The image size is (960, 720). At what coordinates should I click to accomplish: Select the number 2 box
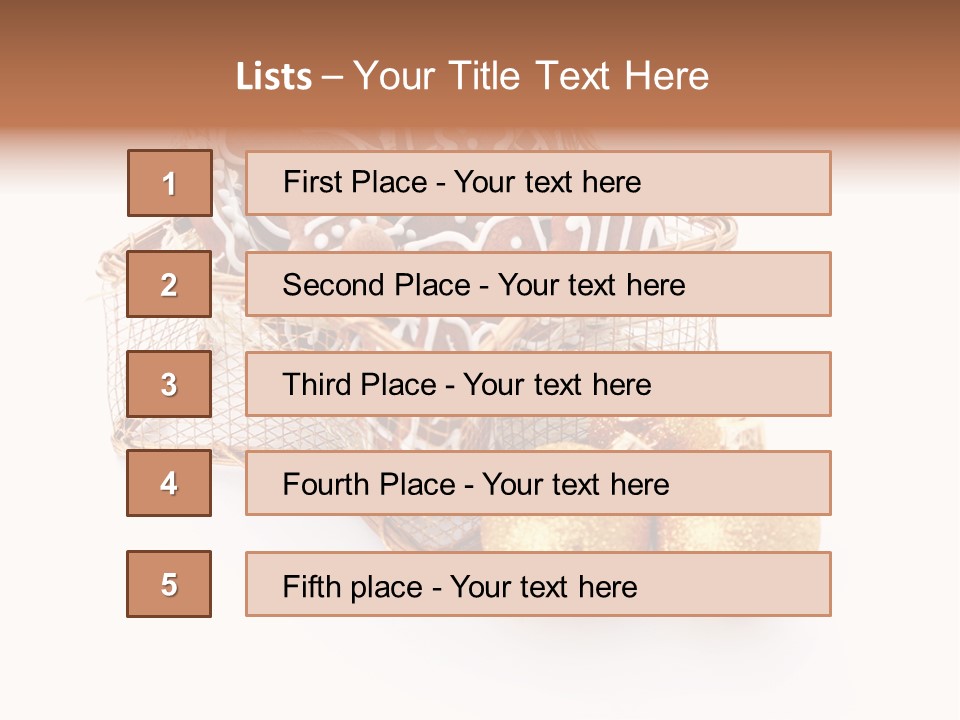[x=169, y=284]
